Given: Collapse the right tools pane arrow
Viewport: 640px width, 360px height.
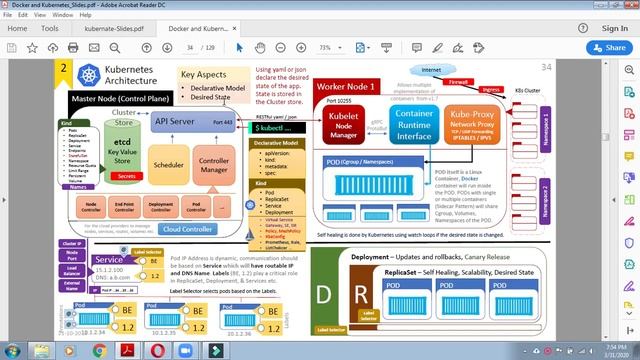Looking at the screenshot, I should [x=613, y=200].
